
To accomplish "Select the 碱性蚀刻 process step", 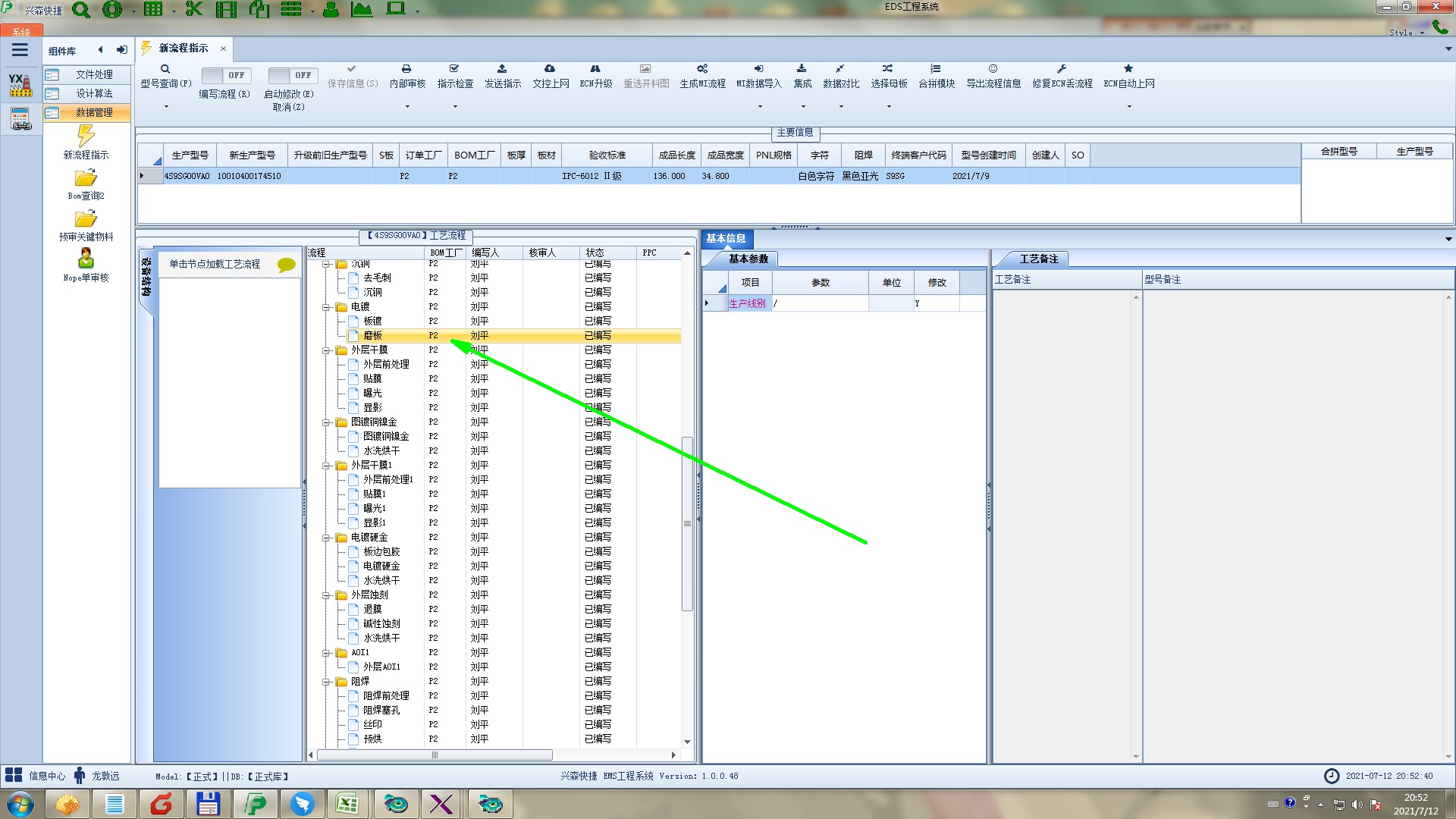I will 381,623.
